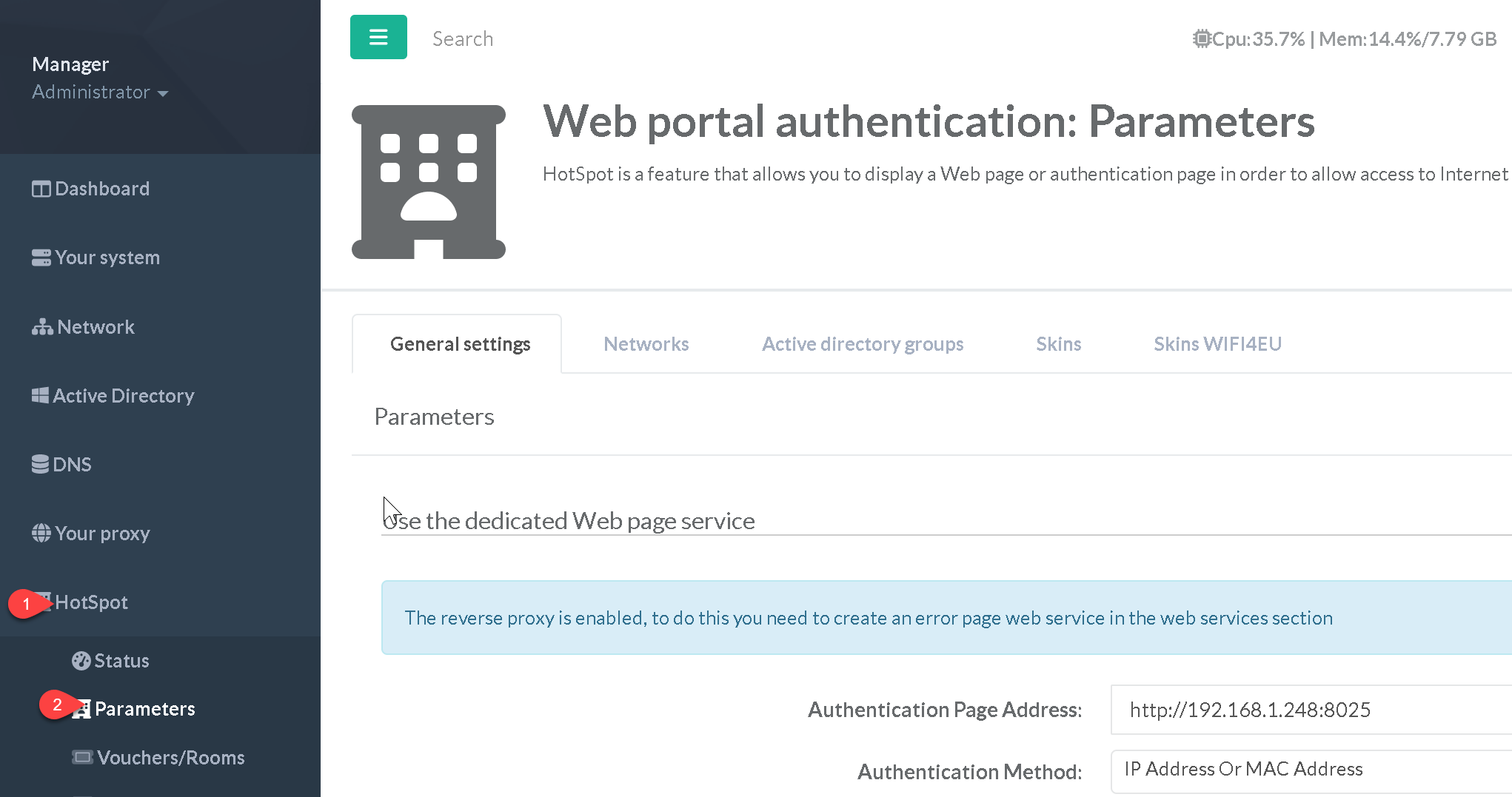The width and height of the screenshot is (1512, 797).
Task: Expand the Administrator dropdown menu
Action: tap(100, 93)
